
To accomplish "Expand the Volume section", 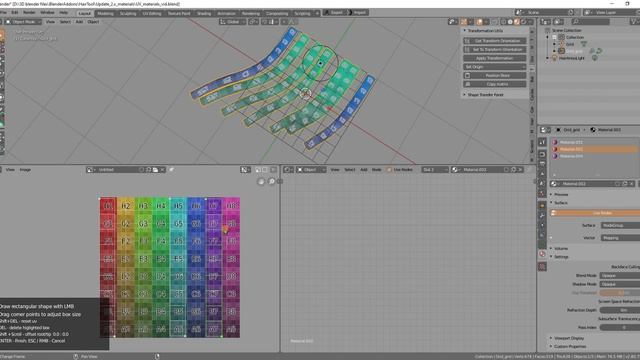I will click(560, 249).
